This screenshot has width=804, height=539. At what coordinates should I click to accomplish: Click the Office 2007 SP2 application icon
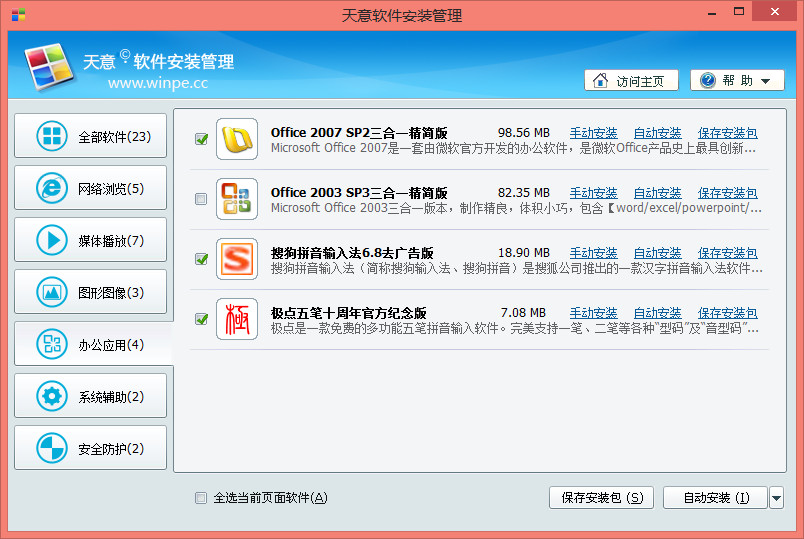coord(236,139)
